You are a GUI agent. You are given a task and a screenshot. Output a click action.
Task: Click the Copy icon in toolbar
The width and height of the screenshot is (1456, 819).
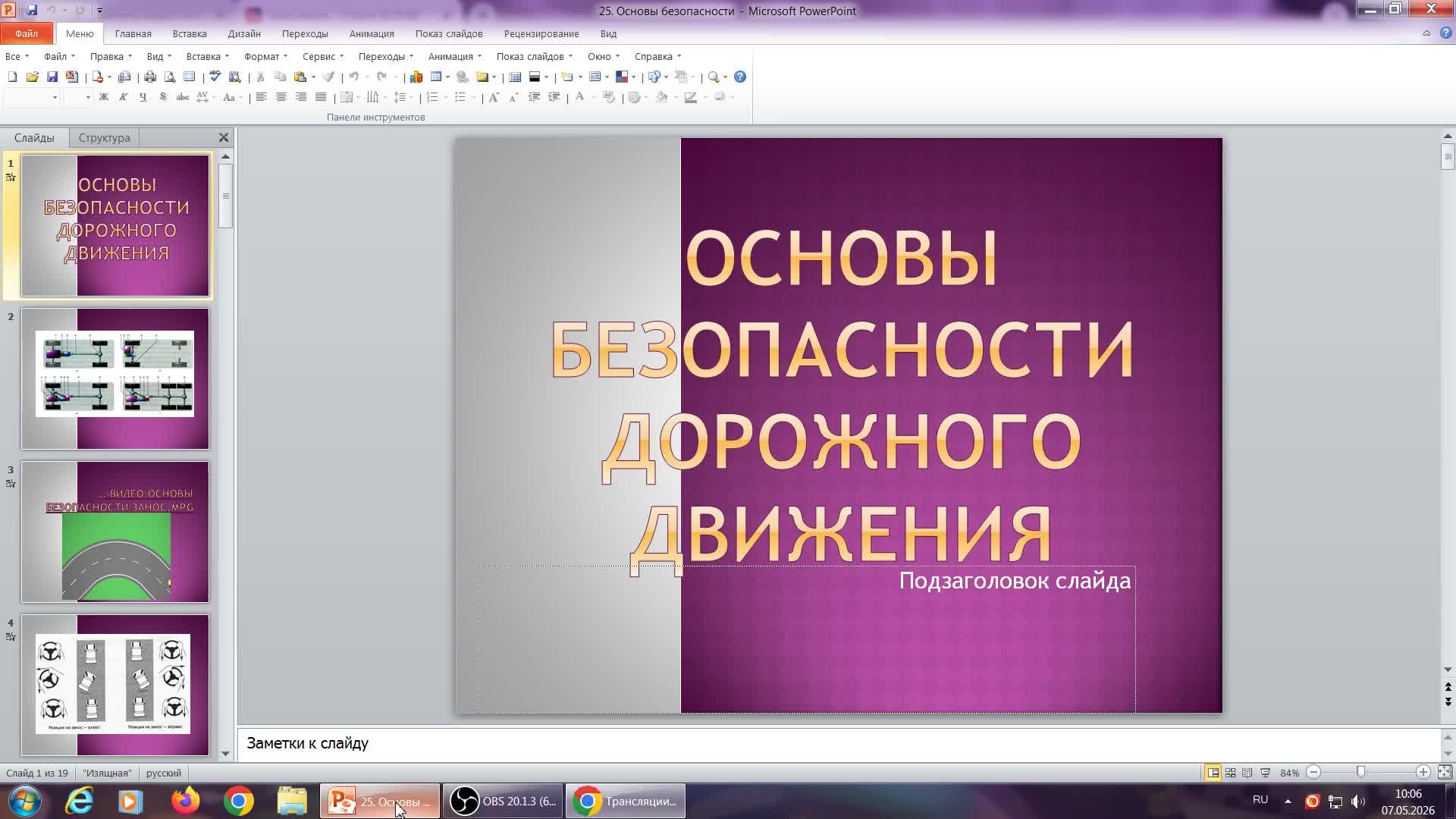coord(280,77)
